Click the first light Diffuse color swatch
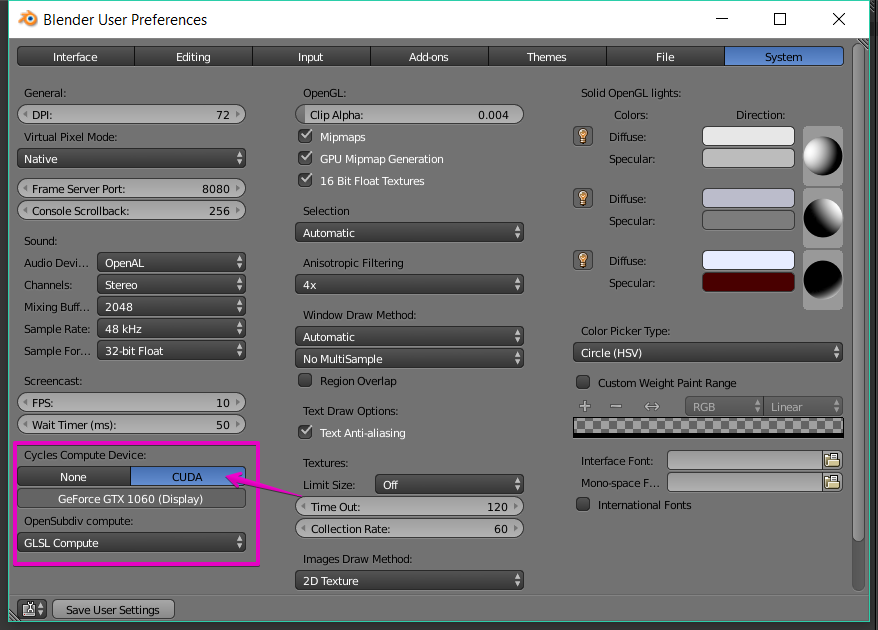Image resolution: width=878 pixels, height=630 pixels. pos(748,136)
